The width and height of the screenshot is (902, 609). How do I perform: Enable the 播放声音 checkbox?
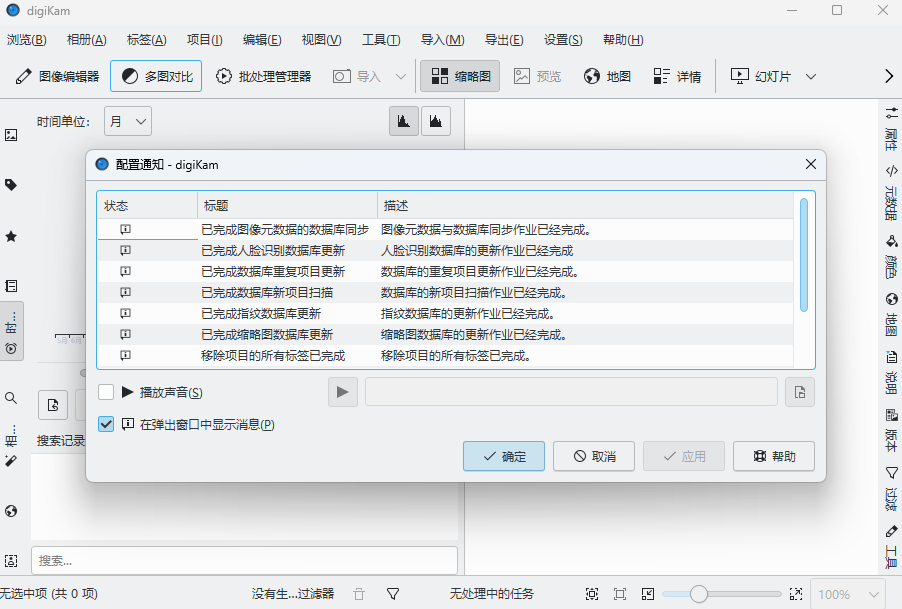pos(106,392)
